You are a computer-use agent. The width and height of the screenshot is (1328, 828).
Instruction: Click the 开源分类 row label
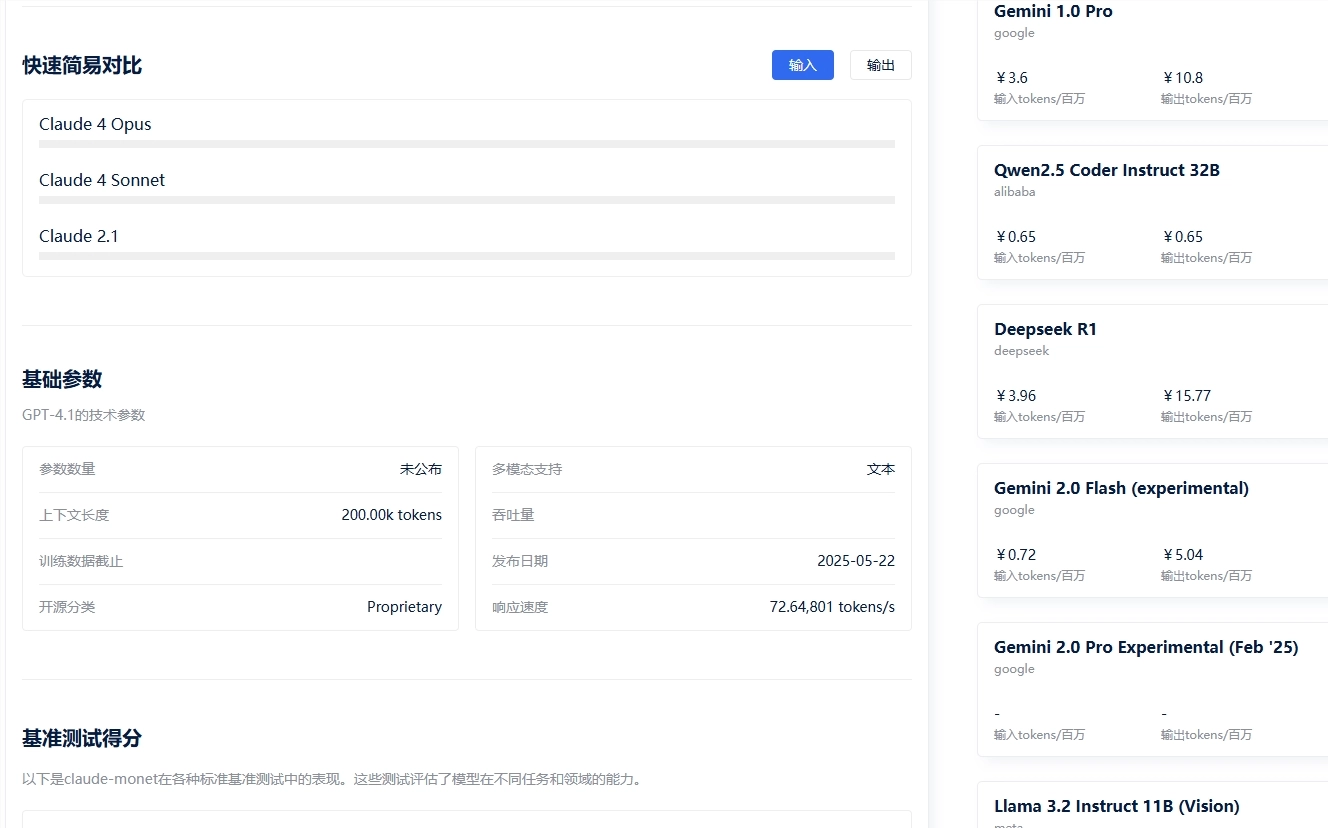coord(67,607)
